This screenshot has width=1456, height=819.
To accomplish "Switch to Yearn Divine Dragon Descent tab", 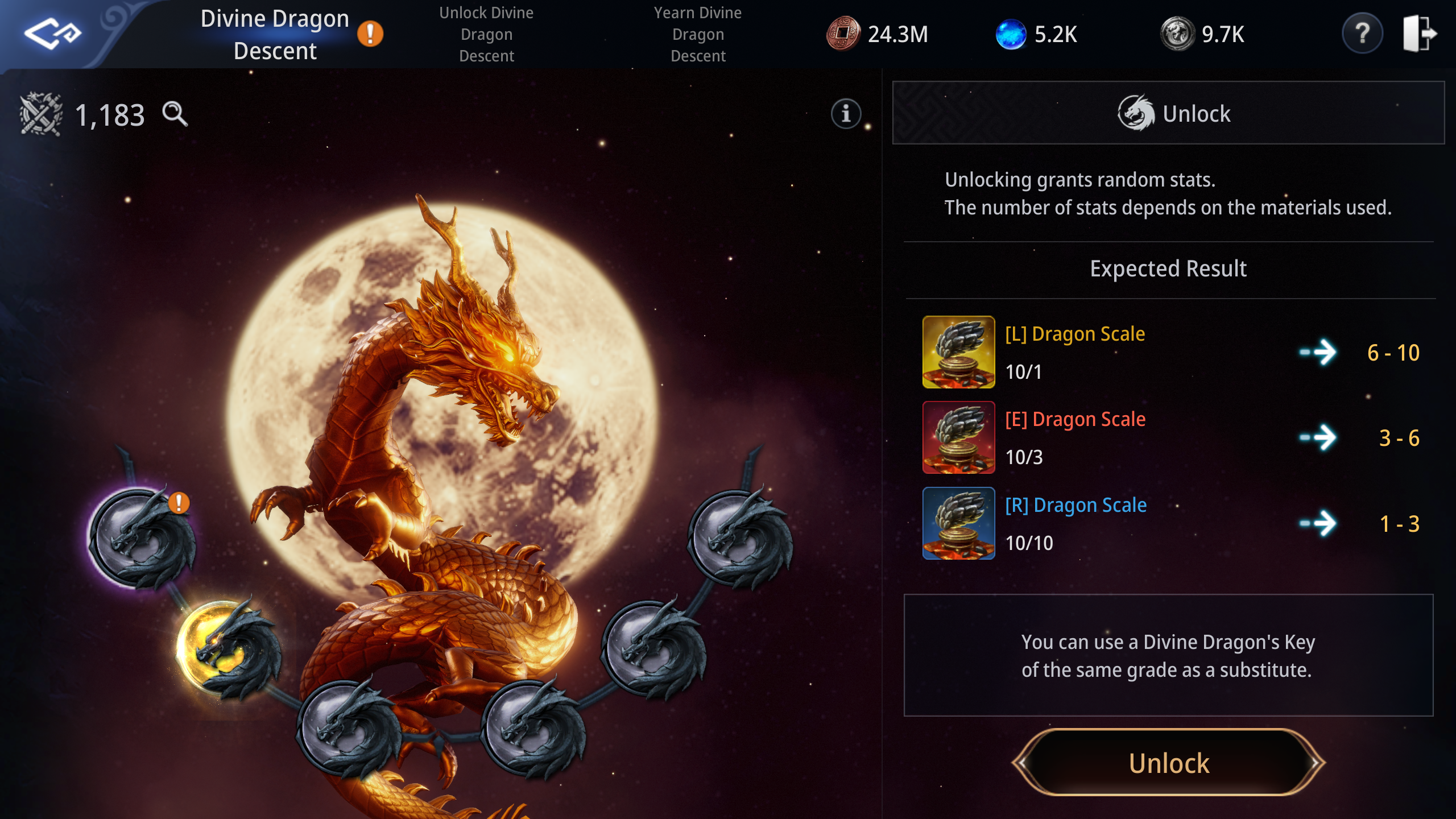I will click(698, 34).
